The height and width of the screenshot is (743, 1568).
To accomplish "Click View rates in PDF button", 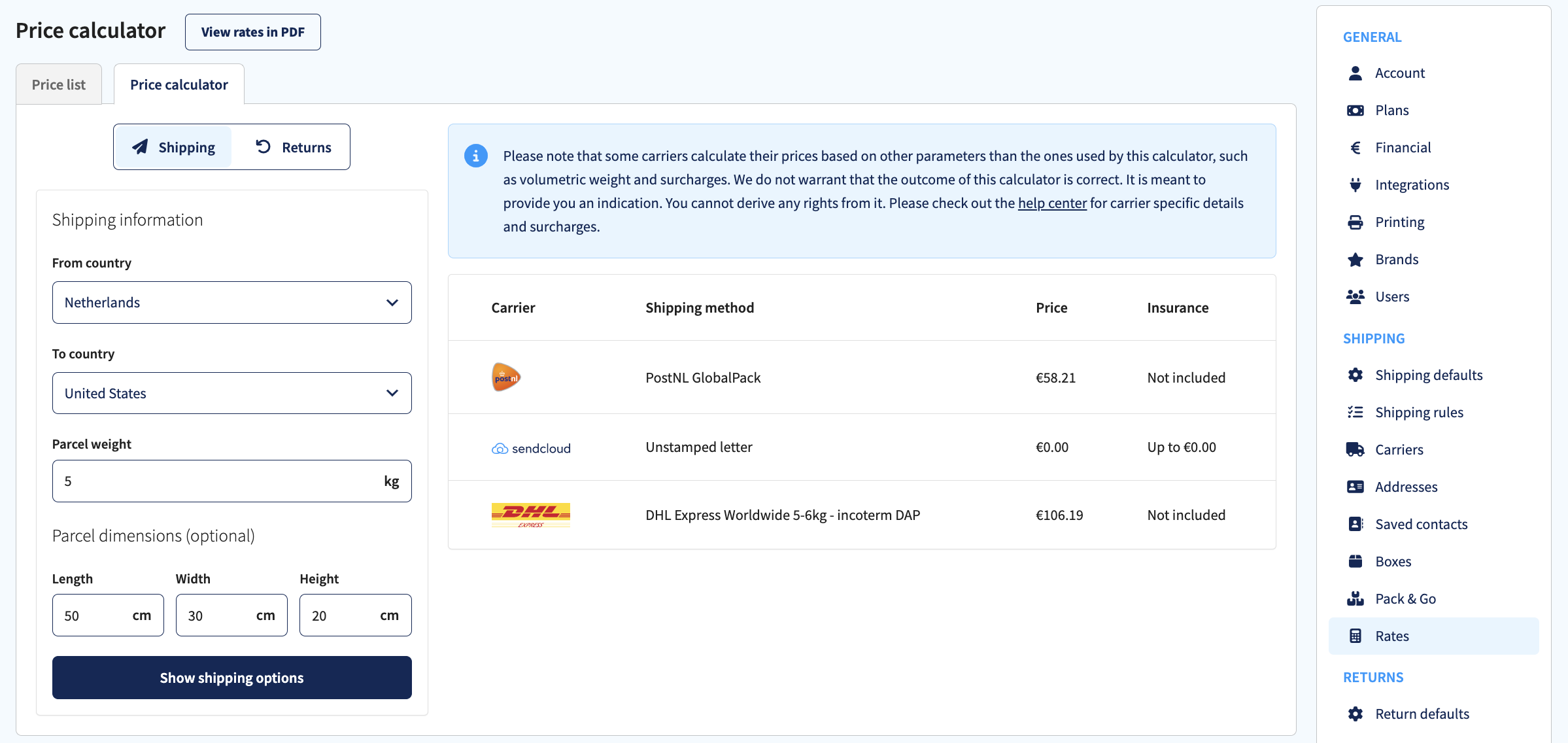I will [x=253, y=32].
